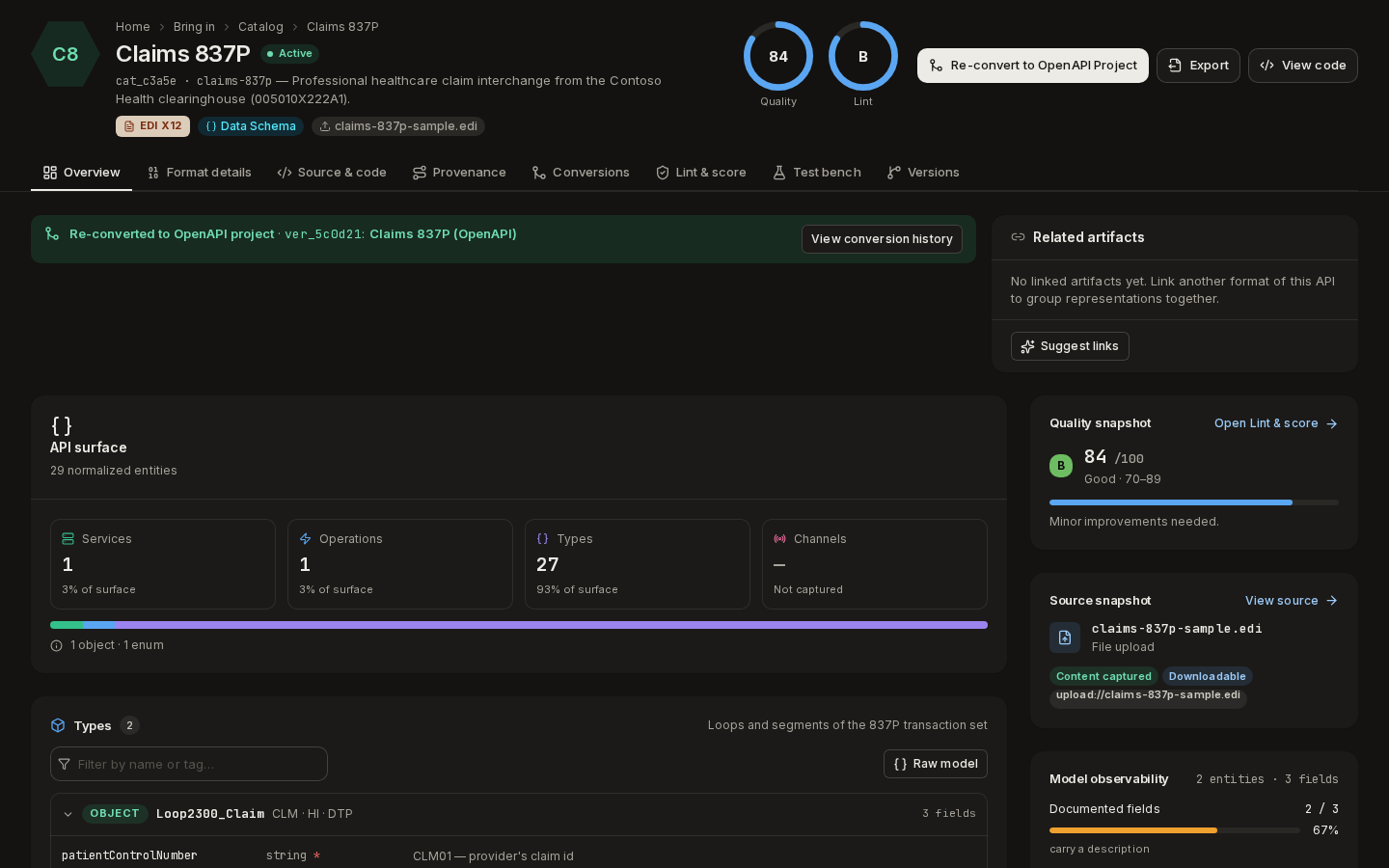Click the Operations lightning icon
The height and width of the screenshot is (868, 1389).
[x=305, y=539]
